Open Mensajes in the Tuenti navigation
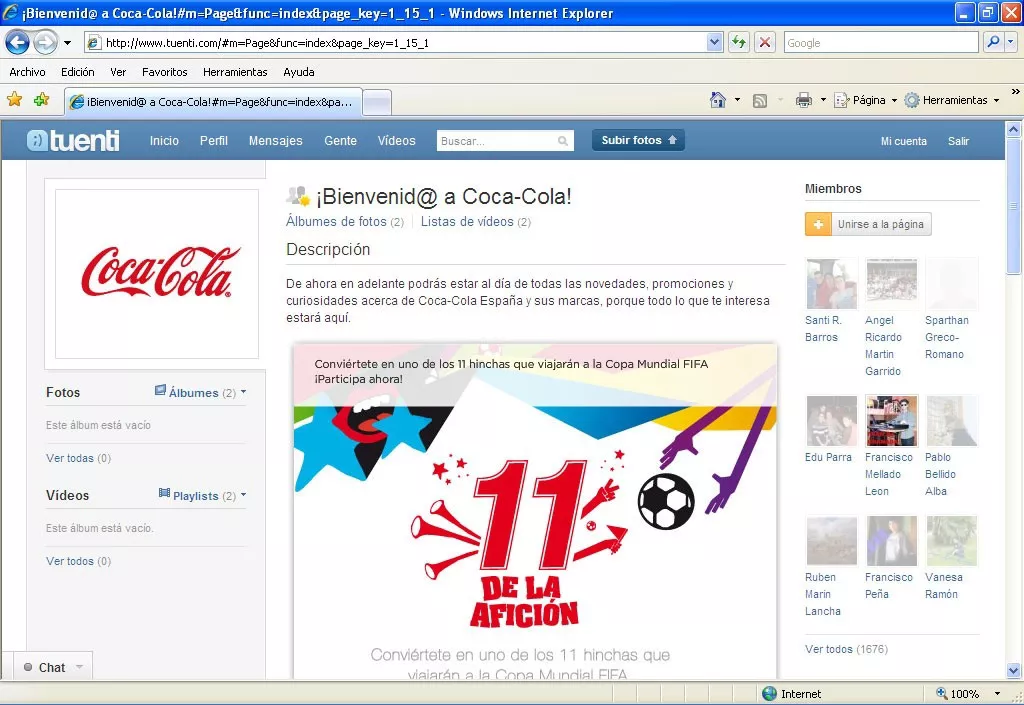 pos(276,140)
